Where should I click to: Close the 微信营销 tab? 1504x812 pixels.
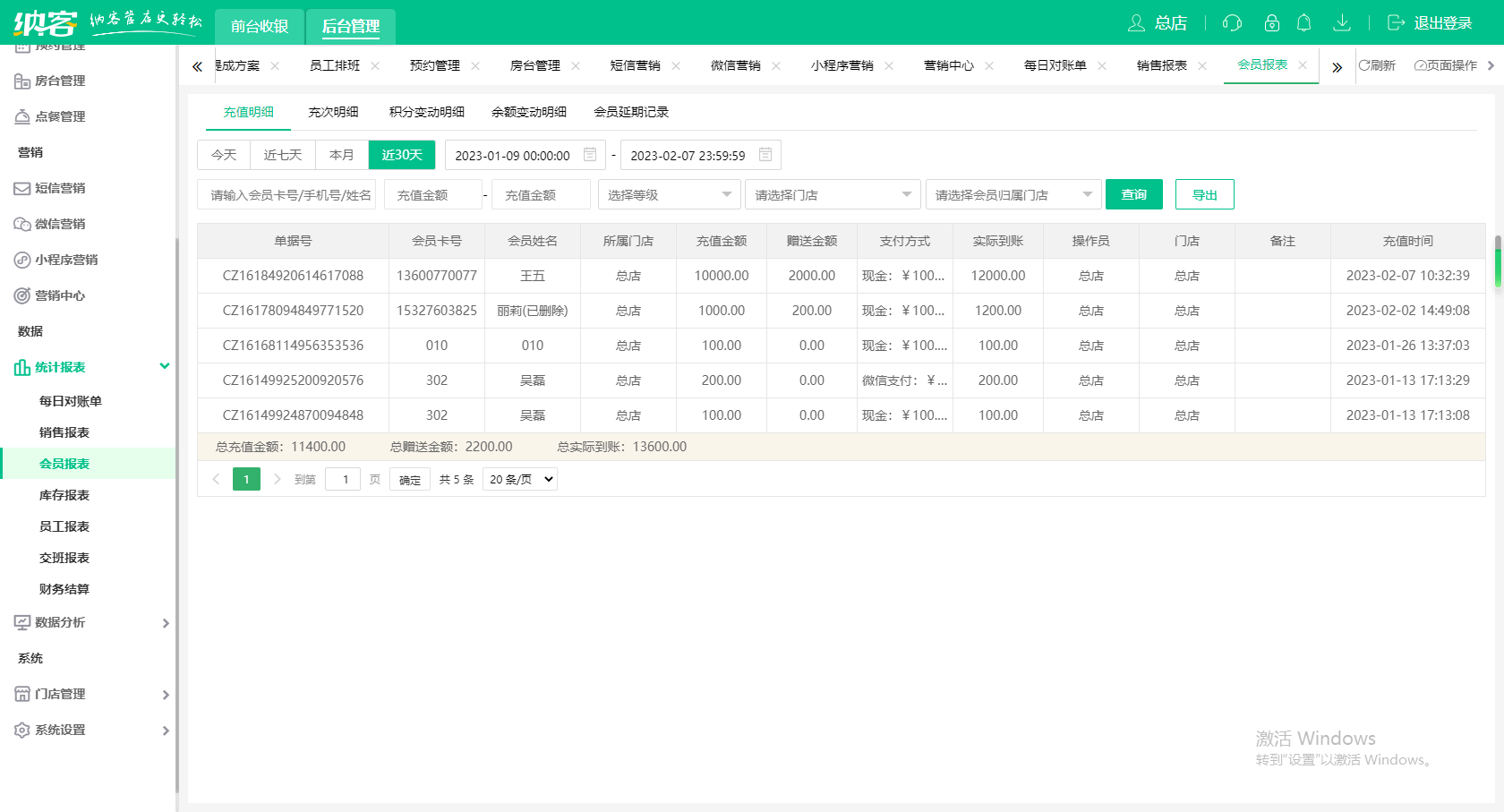click(776, 65)
